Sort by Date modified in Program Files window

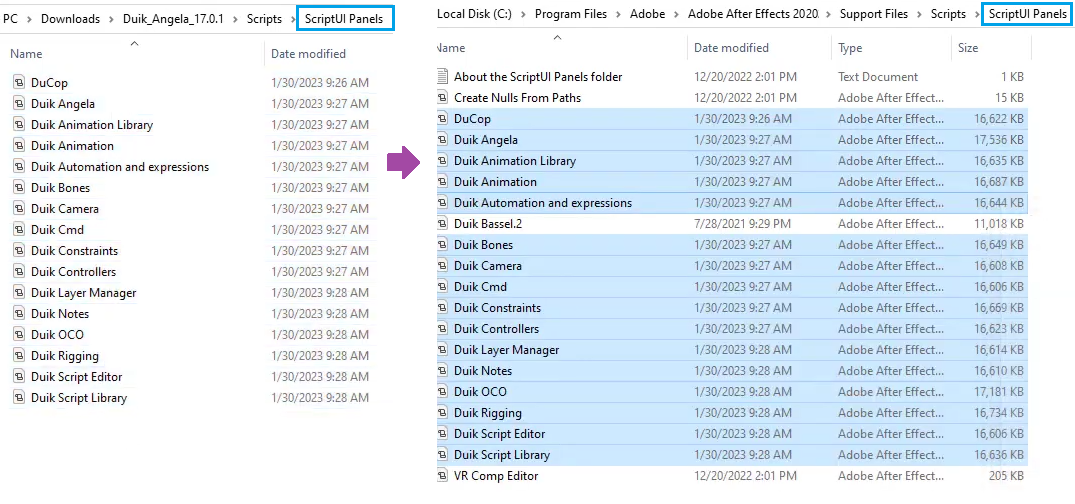click(732, 48)
